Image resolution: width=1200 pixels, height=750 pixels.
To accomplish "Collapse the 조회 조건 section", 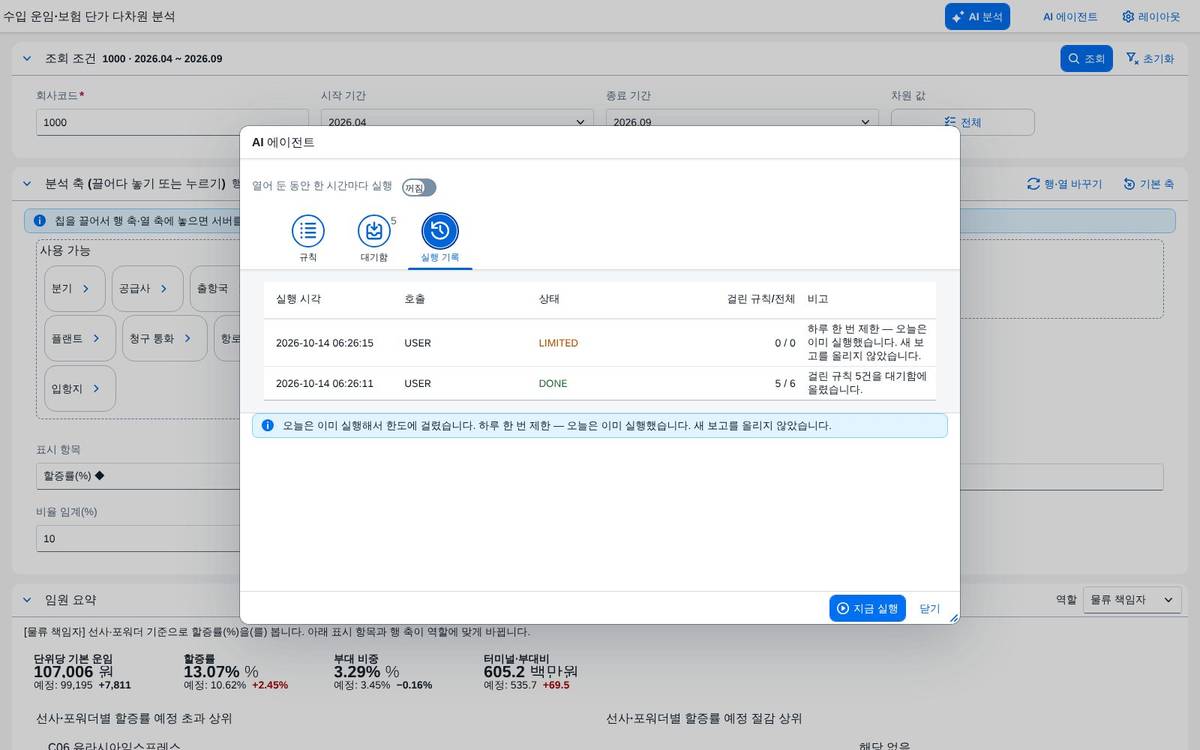I will pyautogui.click(x=27, y=58).
